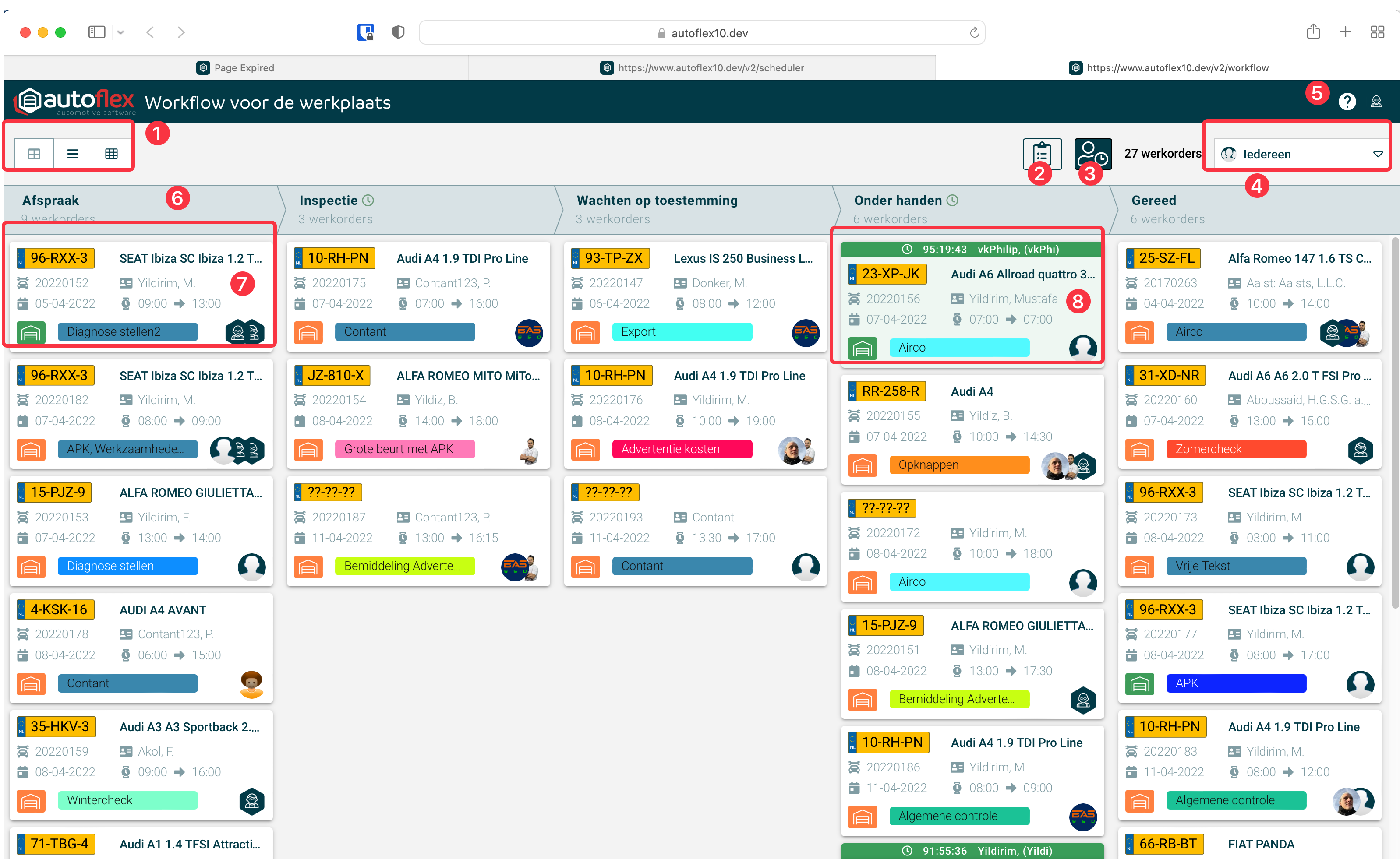1400x859 pixels.
Task: Click the clock icon next to Onder handen
Action: tap(953, 200)
